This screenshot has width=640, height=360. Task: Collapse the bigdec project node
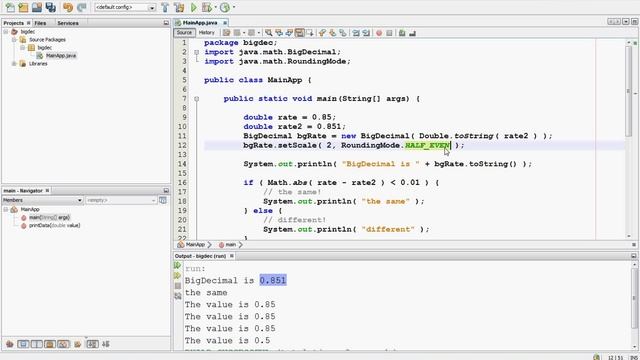point(6,32)
